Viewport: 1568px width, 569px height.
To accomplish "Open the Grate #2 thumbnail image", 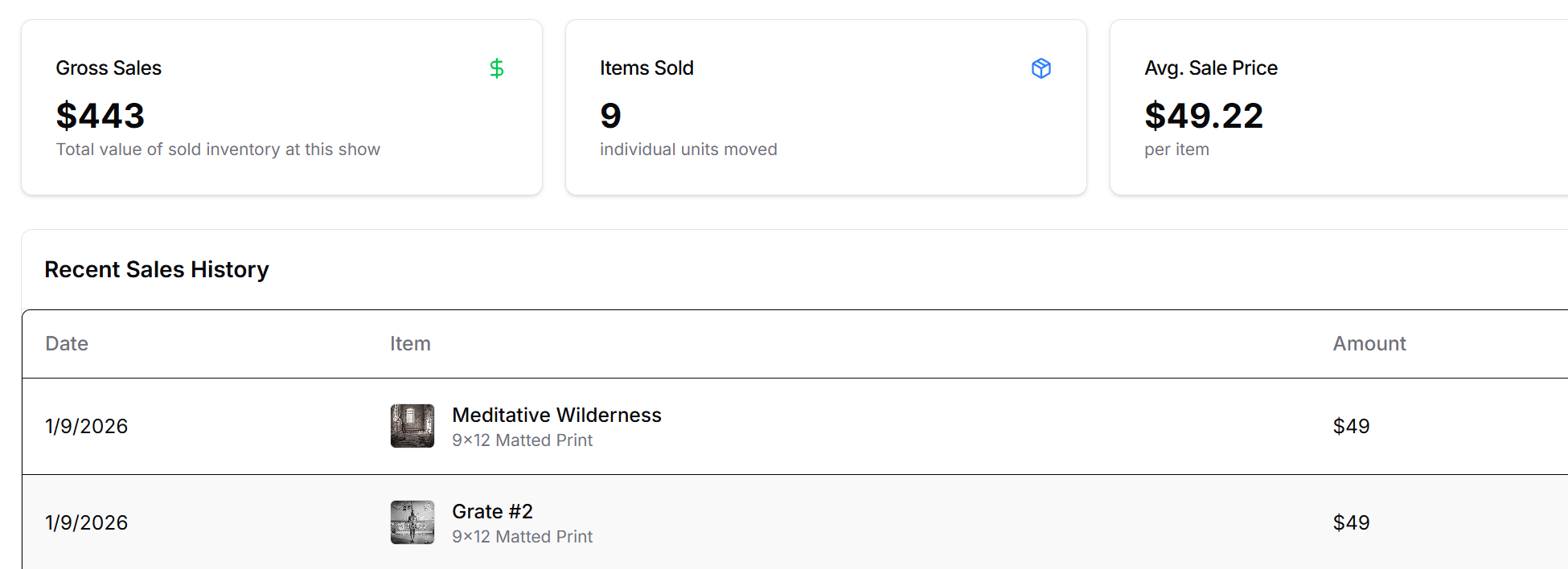I will (413, 522).
